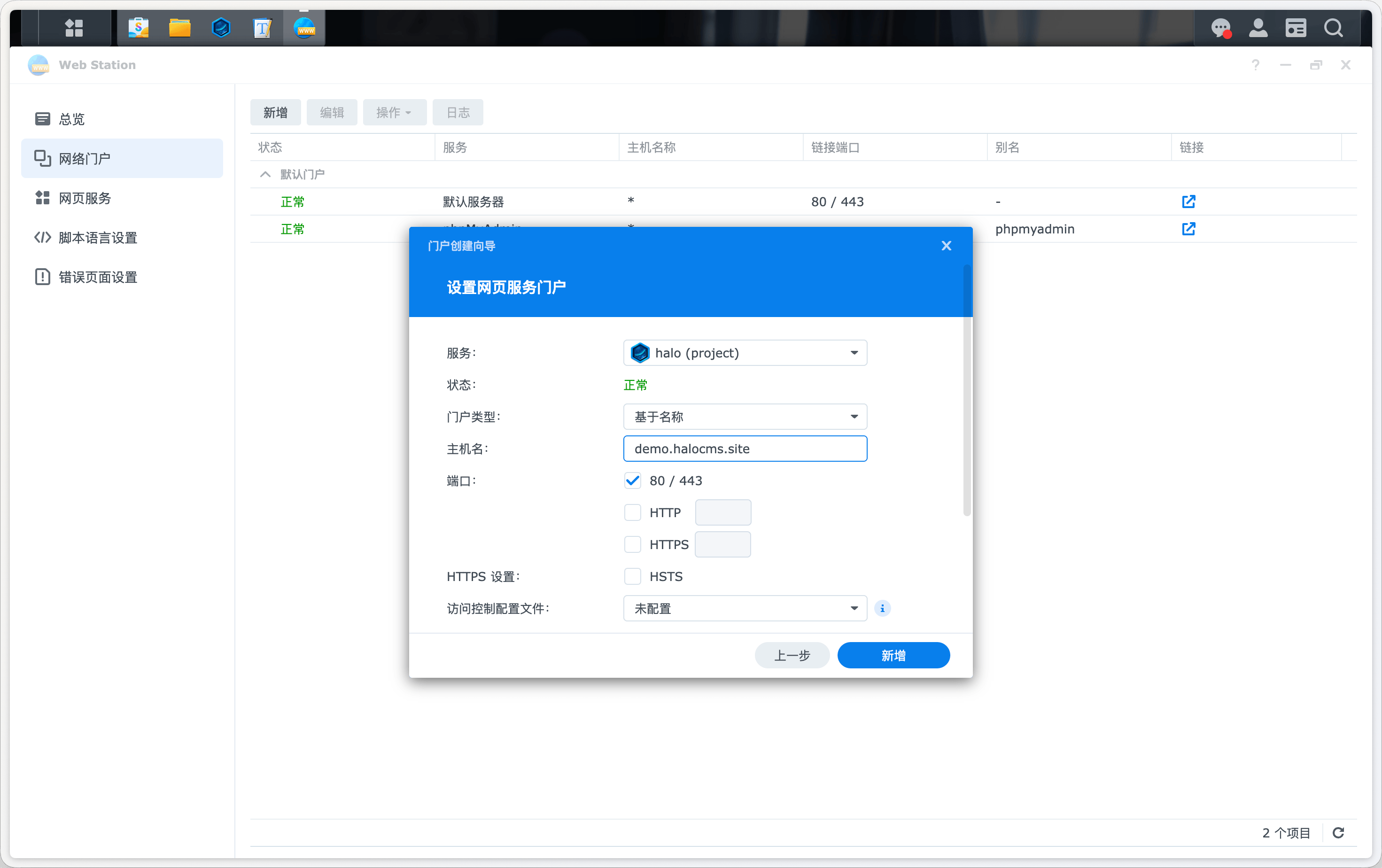The width and height of the screenshot is (1382, 868).
Task: Open the DSM search magnifier icon
Action: (x=1333, y=28)
